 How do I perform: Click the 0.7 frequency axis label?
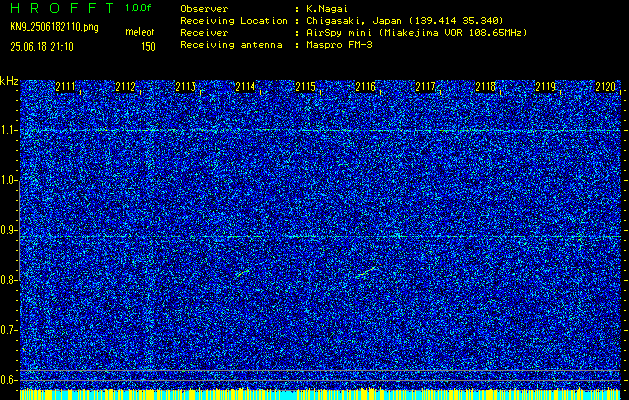tap(8, 330)
